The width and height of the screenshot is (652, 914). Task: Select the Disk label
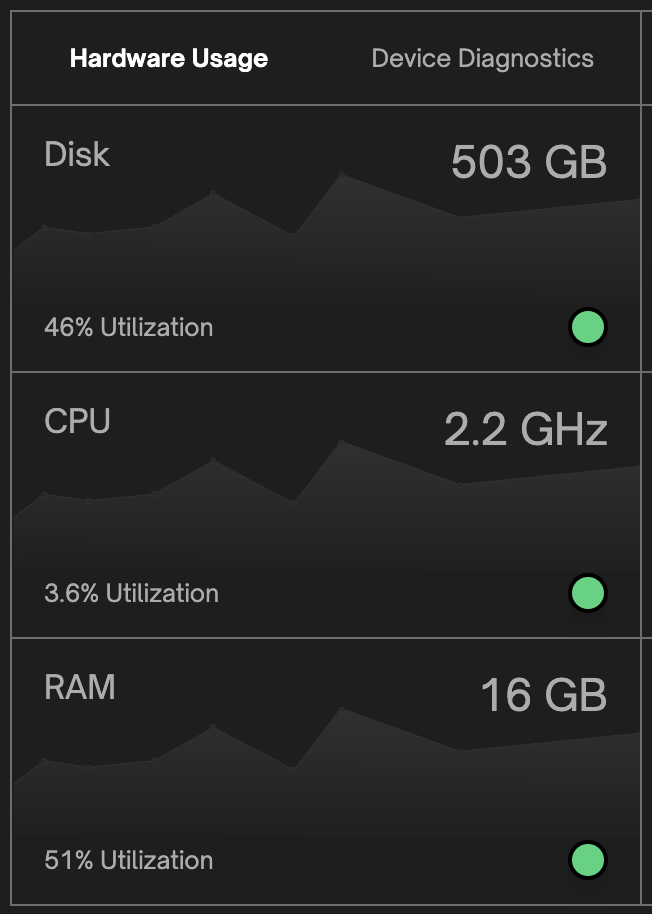(x=77, y=154)
